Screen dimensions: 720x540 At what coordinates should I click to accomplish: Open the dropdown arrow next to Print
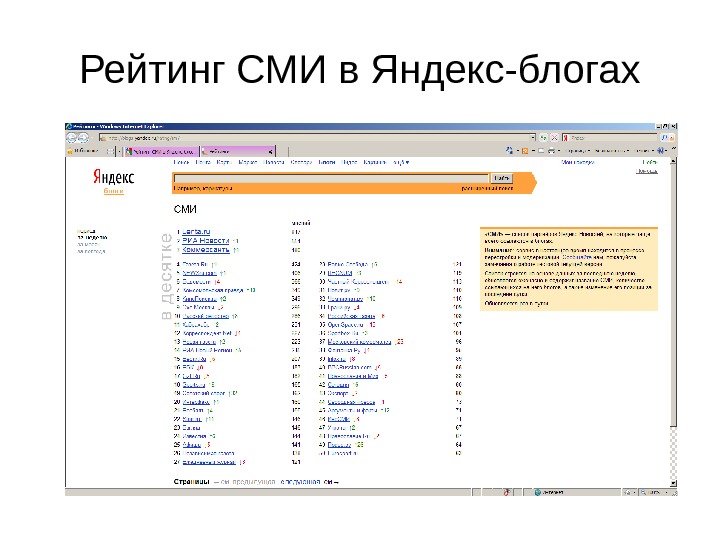[x=559, y=151]
